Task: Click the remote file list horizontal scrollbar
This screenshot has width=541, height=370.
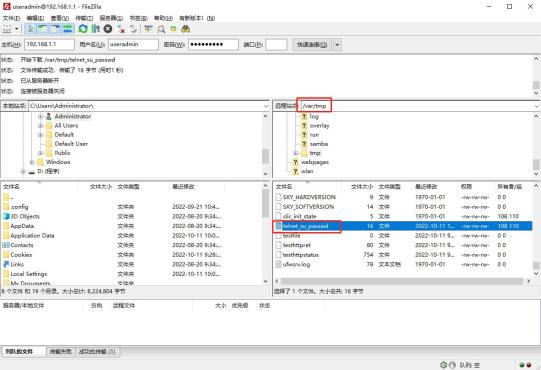Action: tap(402, 281)
